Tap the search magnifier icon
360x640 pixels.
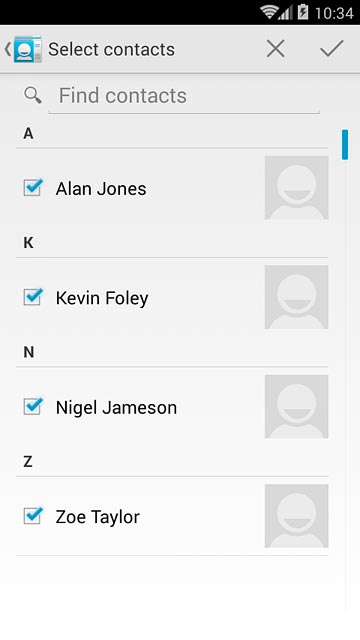[33, 95]
